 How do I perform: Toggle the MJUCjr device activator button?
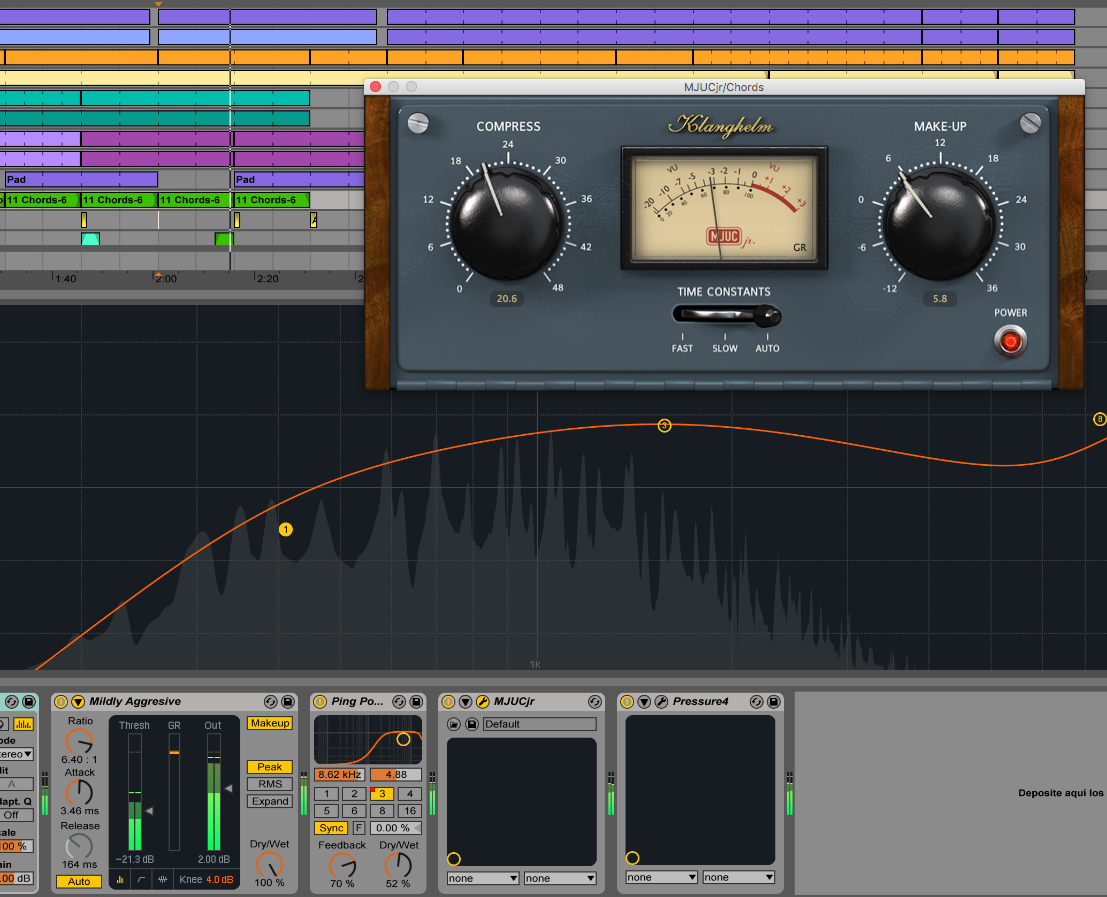[448, 702]
